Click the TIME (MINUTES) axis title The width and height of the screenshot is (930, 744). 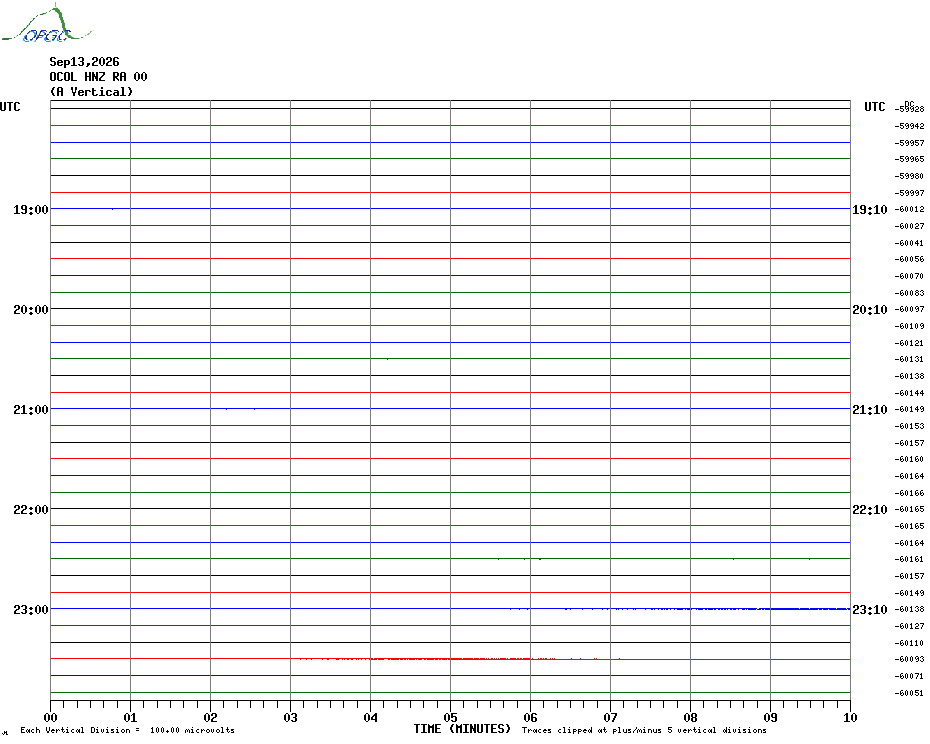pyautogui.click(x=462, y=729)
